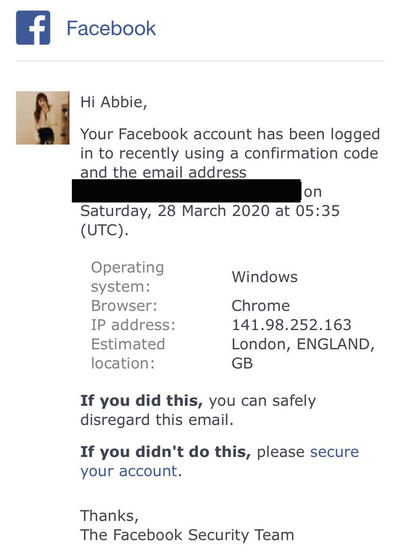The image size is (400, 558).
Task: Click the Facebook logo icon
Action: (33, 28)
